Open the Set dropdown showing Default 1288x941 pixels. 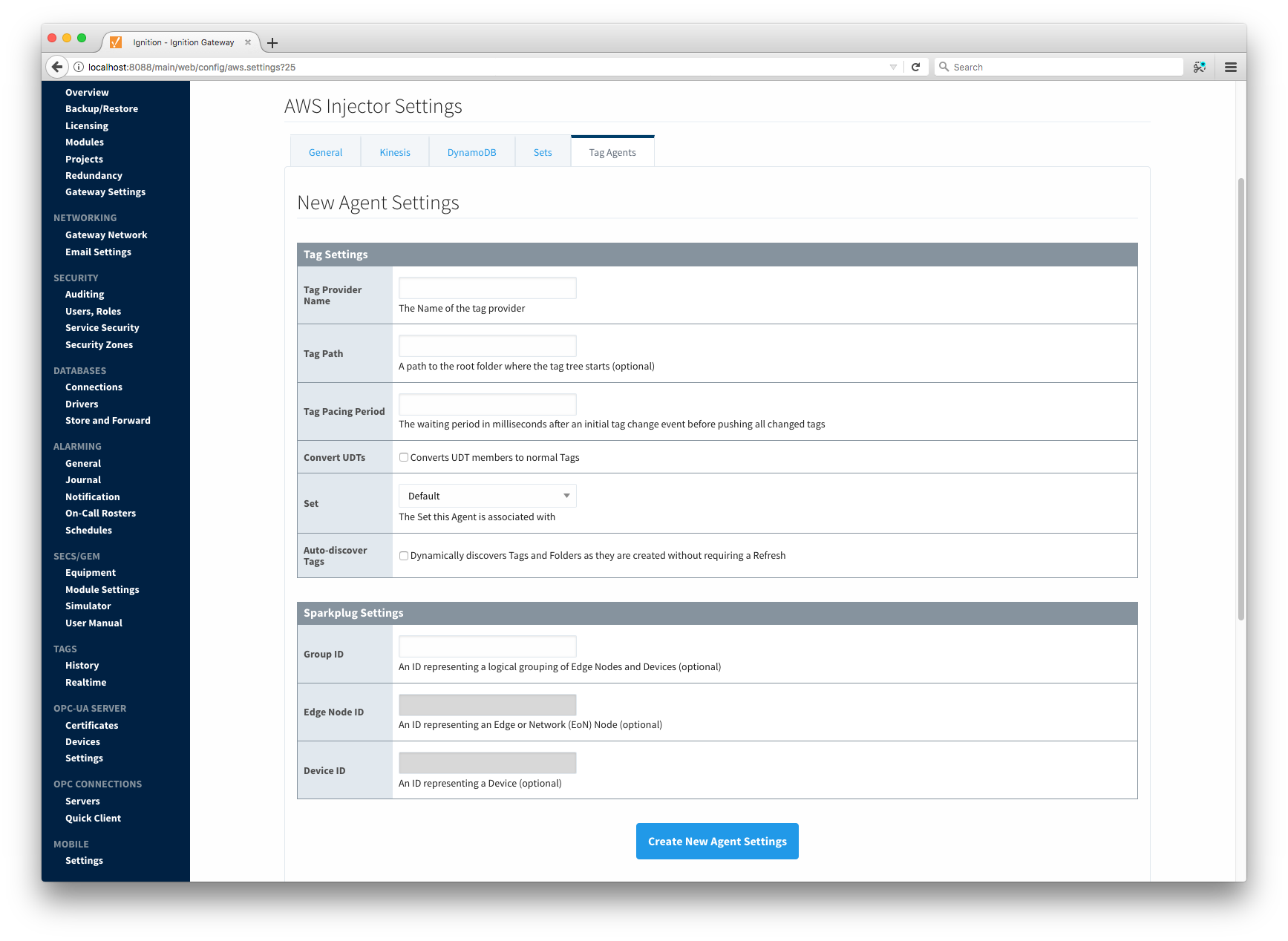[x=487, y=496]
